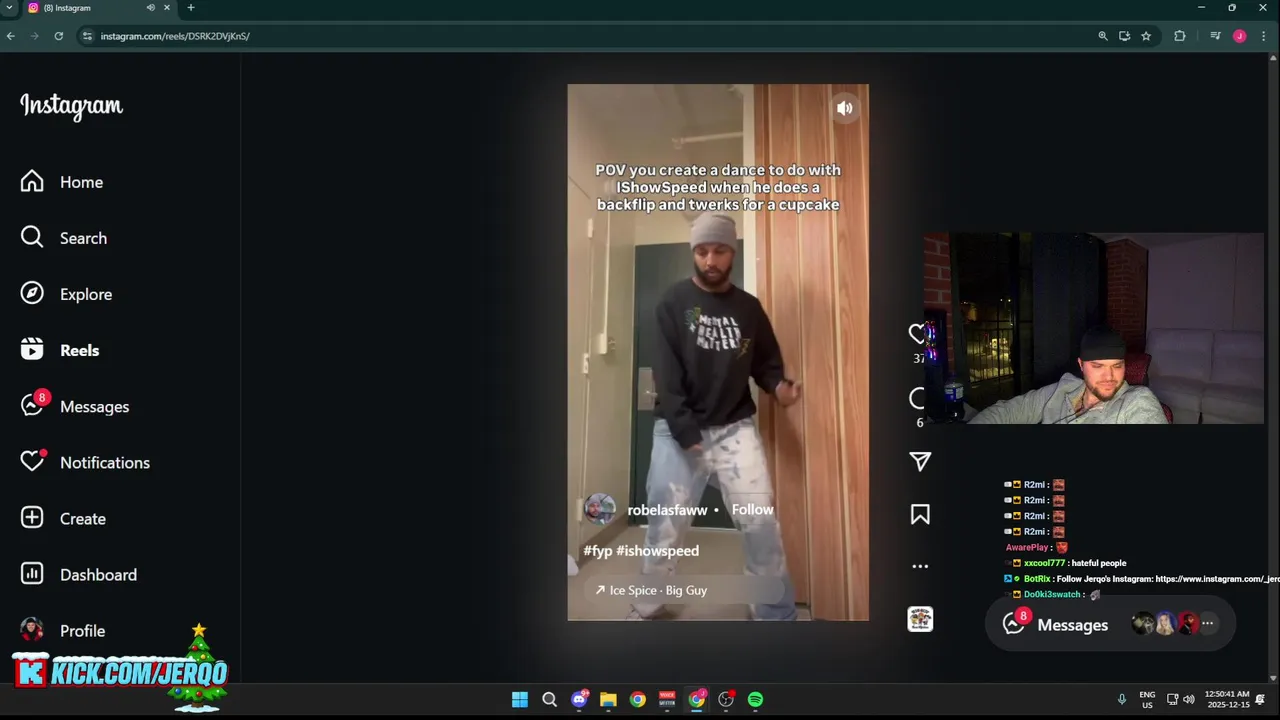Click the taskbar Search icon
The image size is (1280, 720).
click(x=549, y=700)
